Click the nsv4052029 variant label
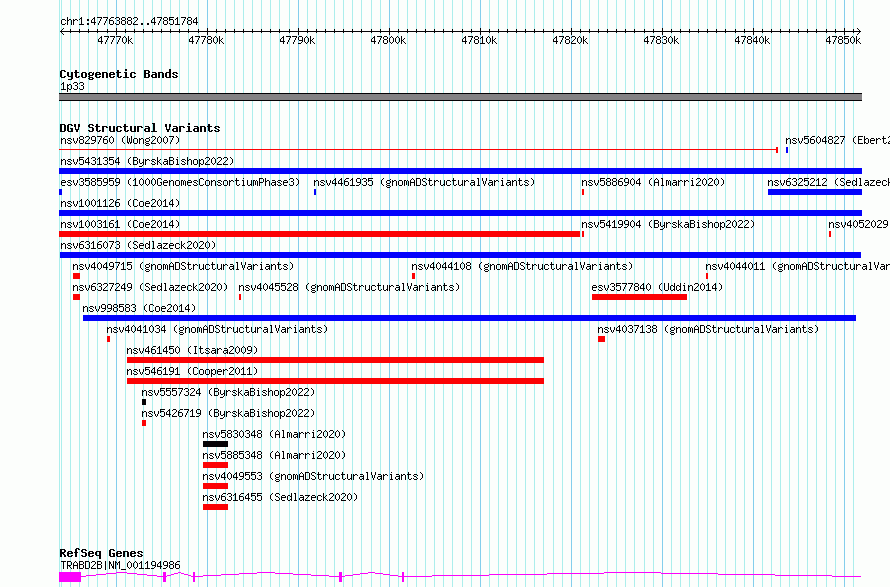Viewport: 890px width, 587px height. 858,224
